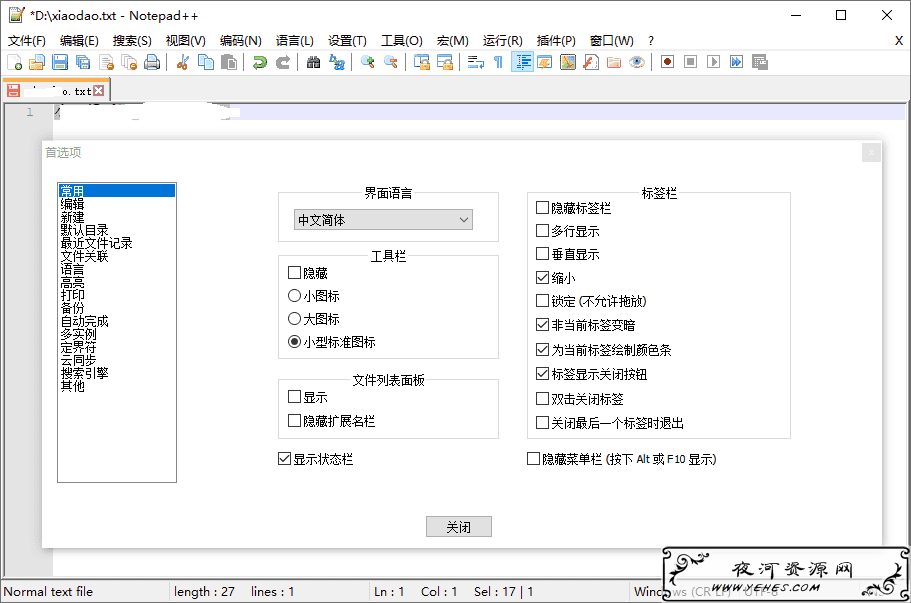Image resolution: width=911 pixels, height=603 pixels.
Task: Click the Save toolbar icon
Action: 60,62
